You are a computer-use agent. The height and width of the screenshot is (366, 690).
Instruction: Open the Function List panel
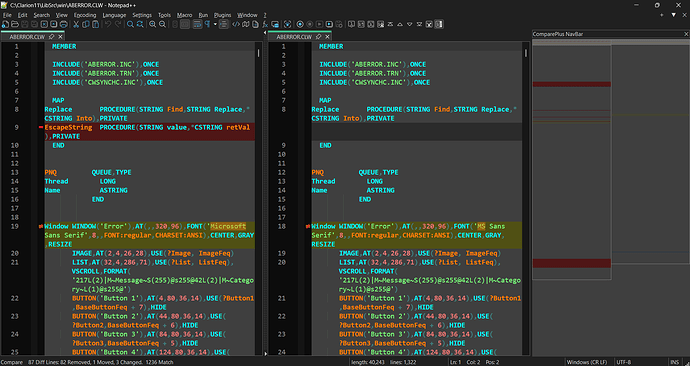(265, 24)
